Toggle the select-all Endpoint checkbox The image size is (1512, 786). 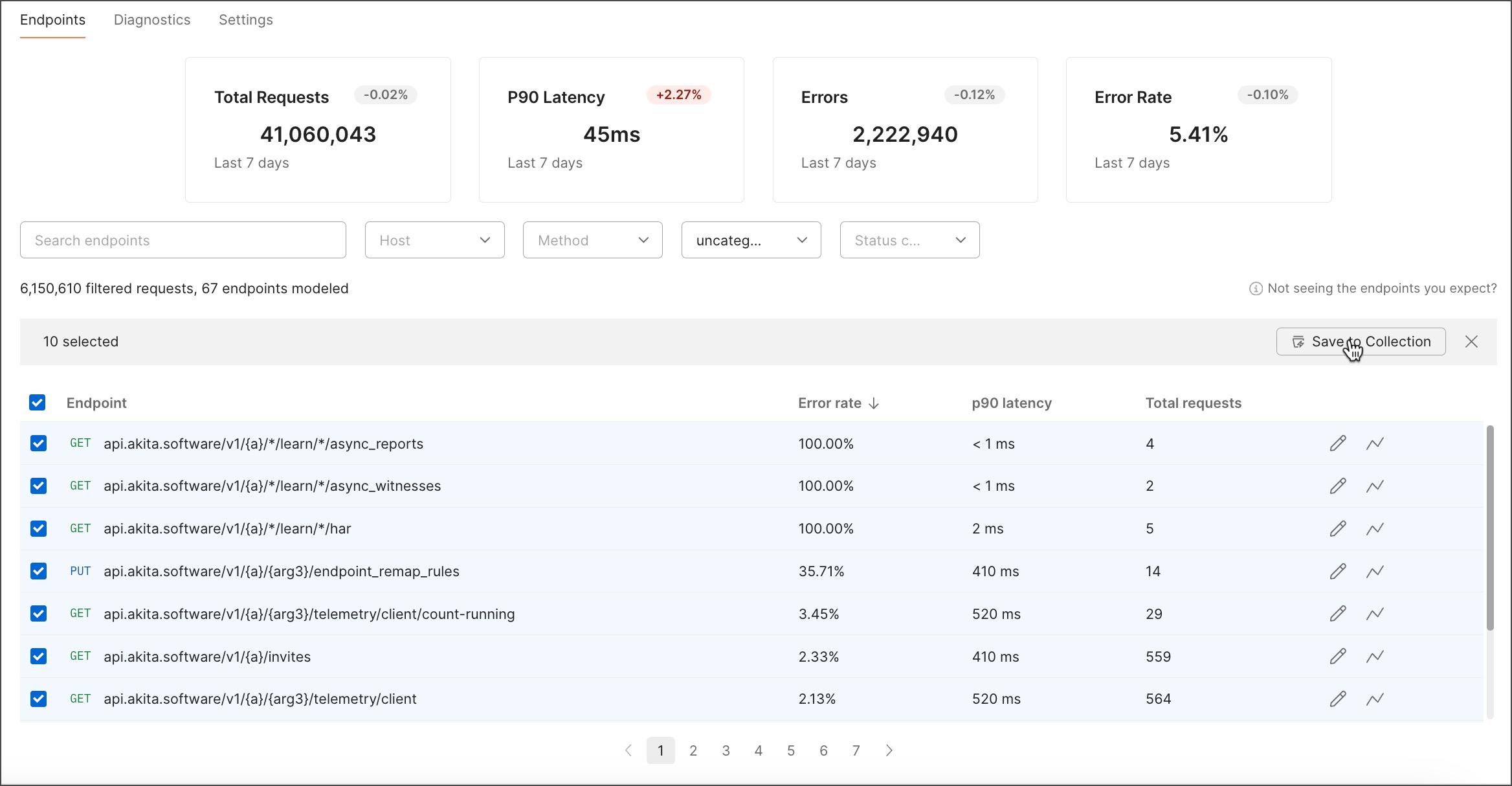pyautogui.click(x=38, y=403)
